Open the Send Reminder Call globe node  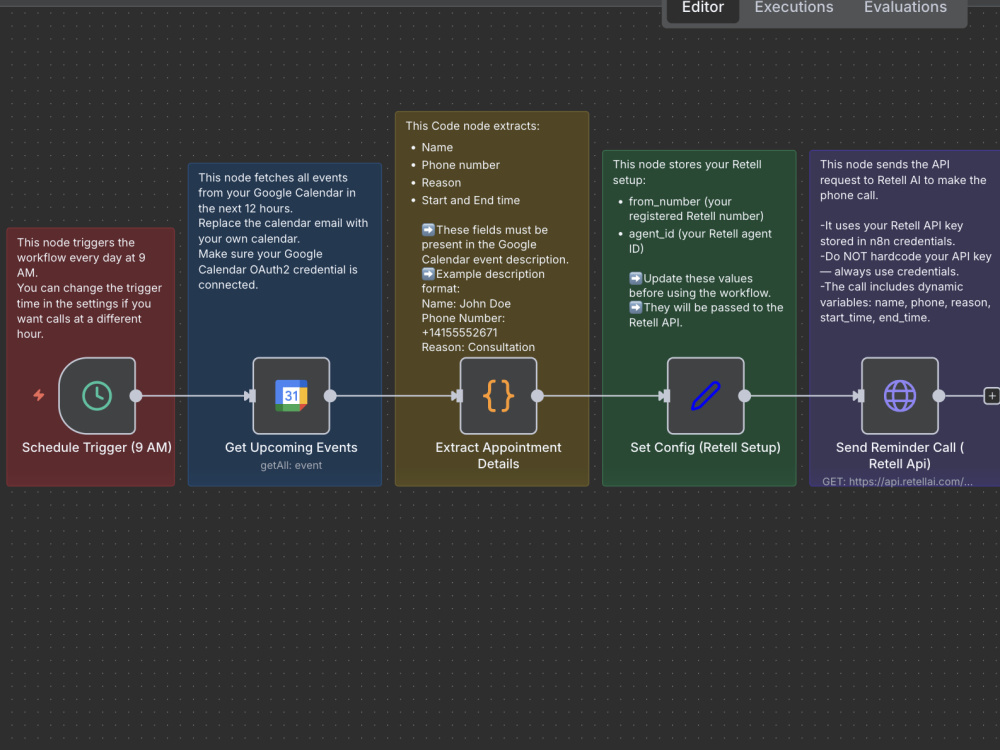899,395
